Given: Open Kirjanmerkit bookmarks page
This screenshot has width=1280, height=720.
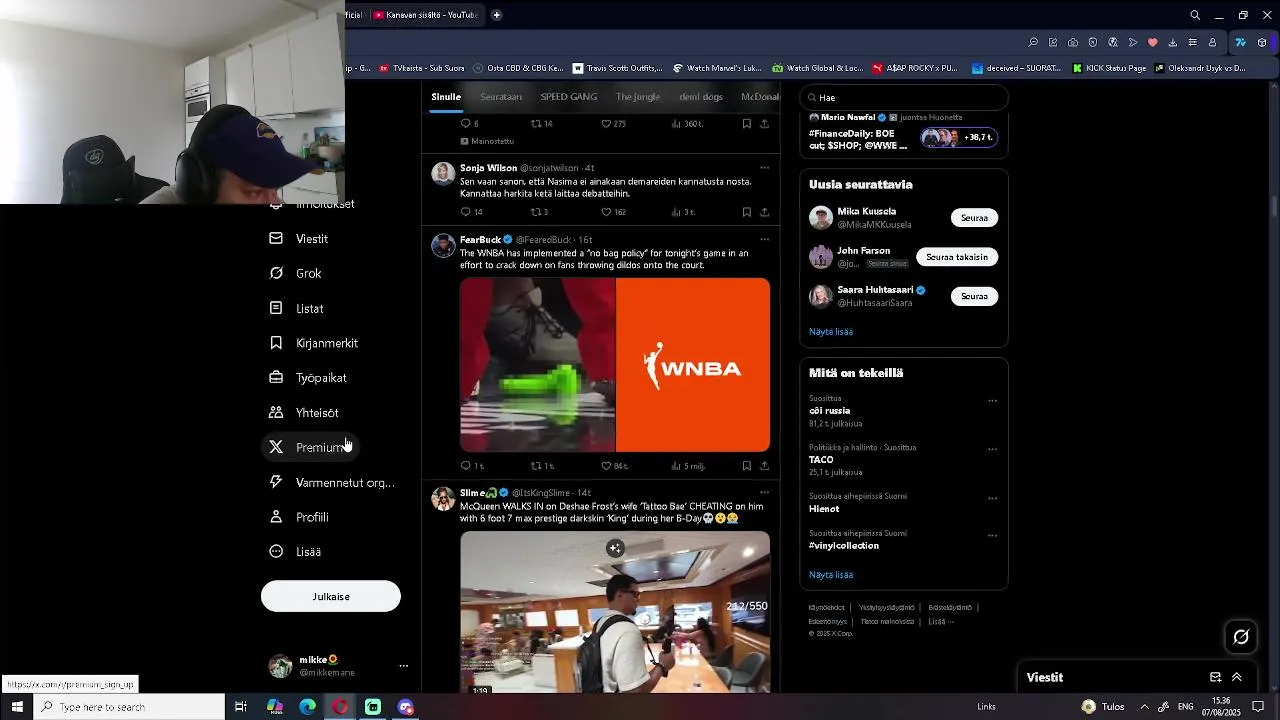Looking at the screenshot, I should coord(314,343).
